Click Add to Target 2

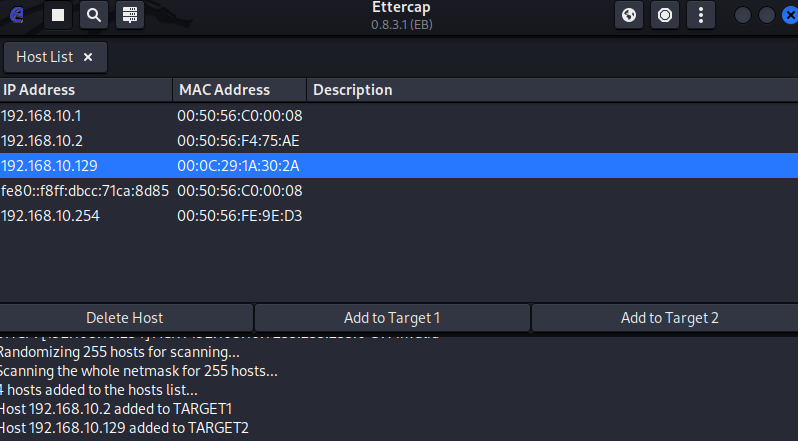669,318
